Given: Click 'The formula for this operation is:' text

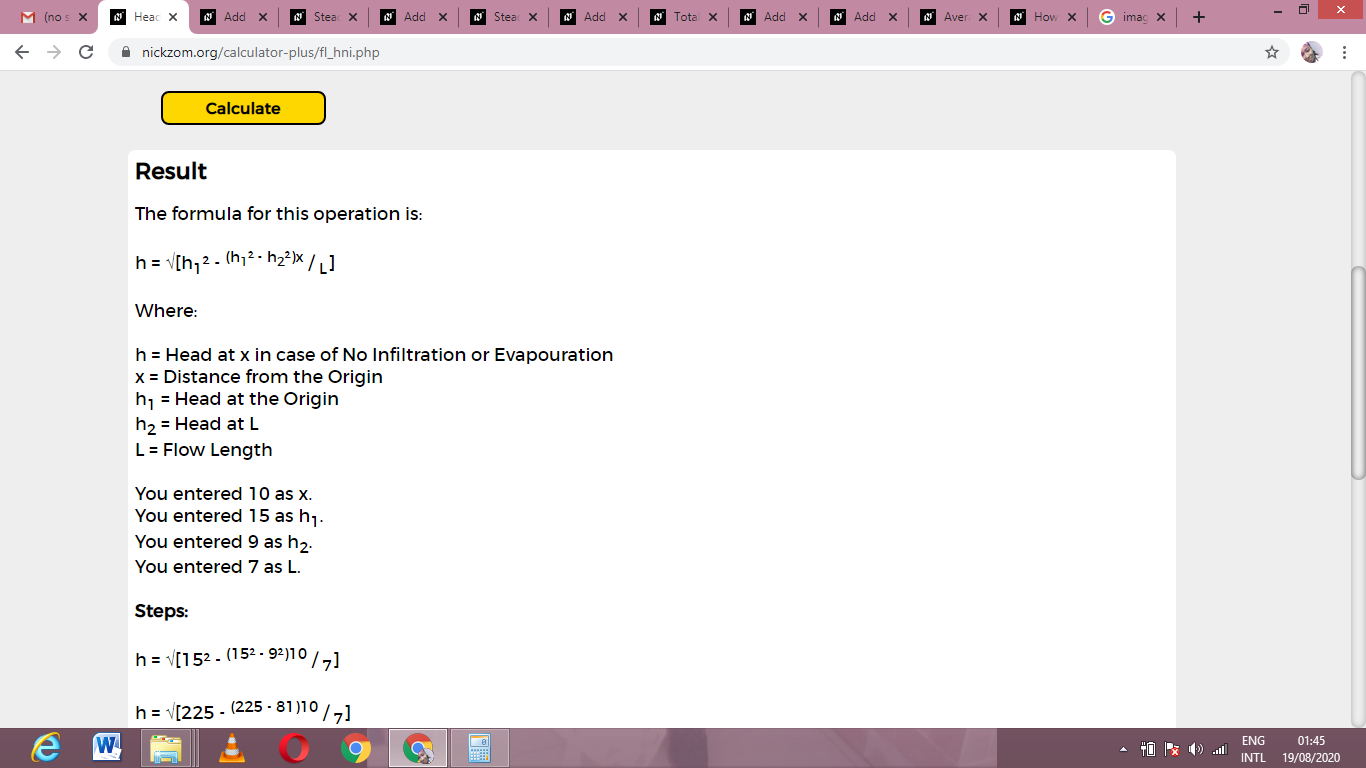Looking at the screenshot, I should 279,214.
